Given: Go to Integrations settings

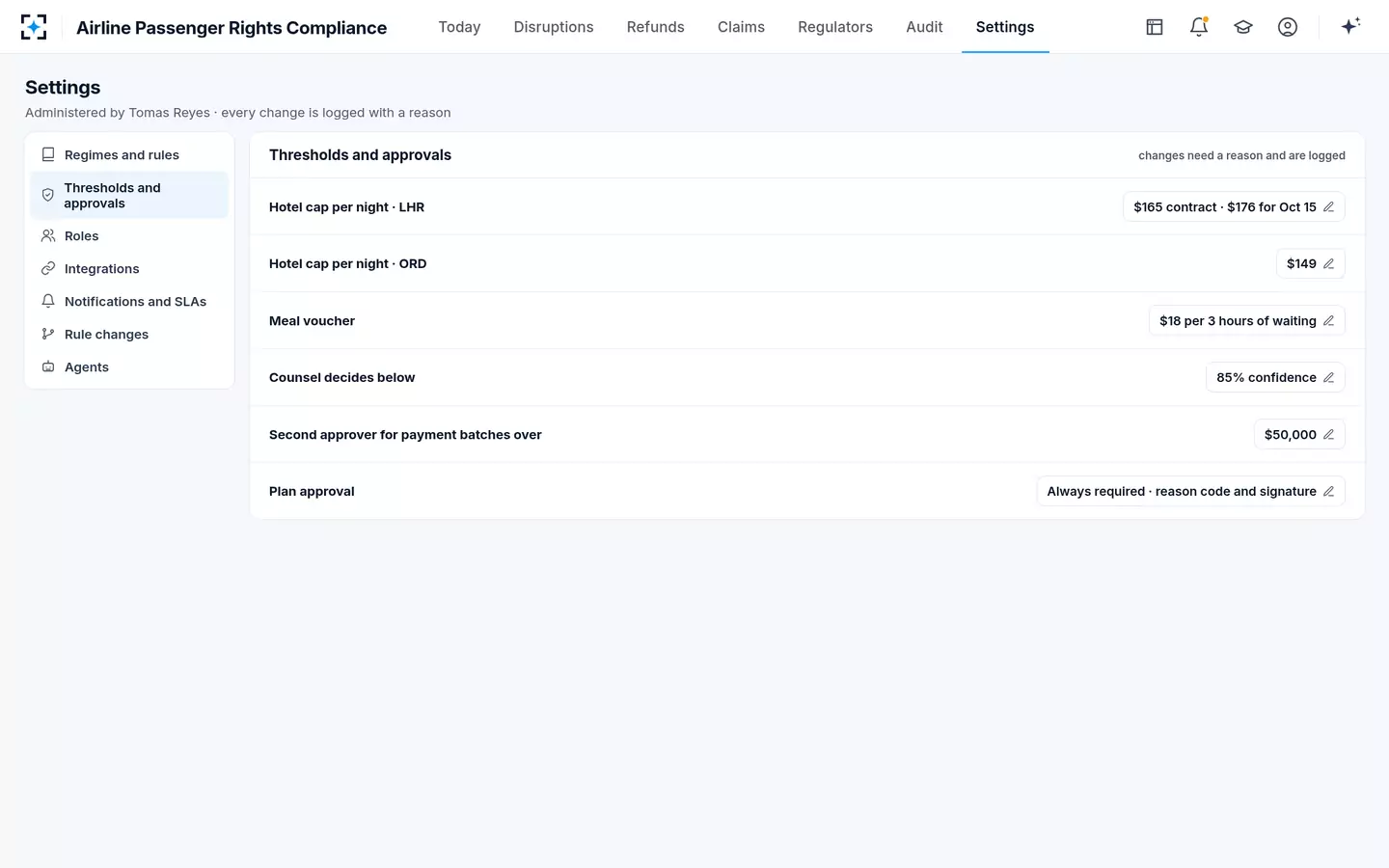Looking at the screenshot, I should 129,269.
